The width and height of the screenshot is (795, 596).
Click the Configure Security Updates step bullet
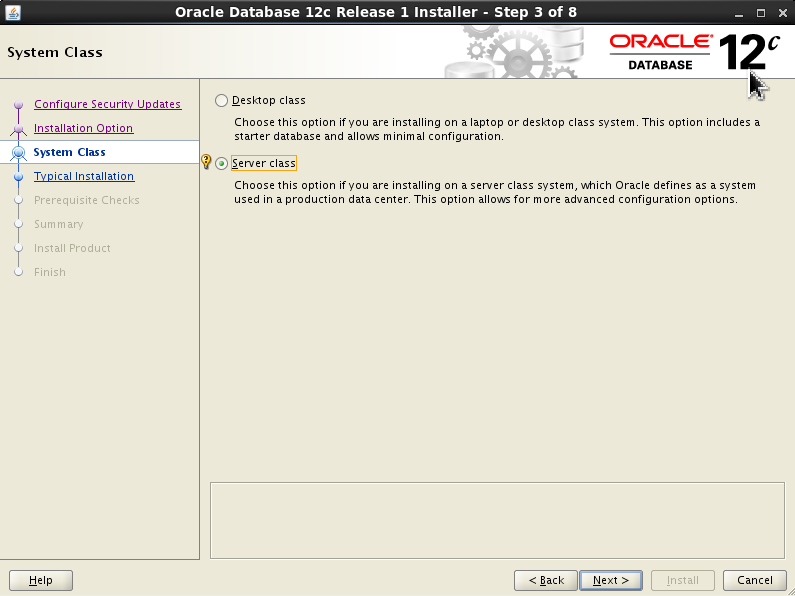pos(19,104)
